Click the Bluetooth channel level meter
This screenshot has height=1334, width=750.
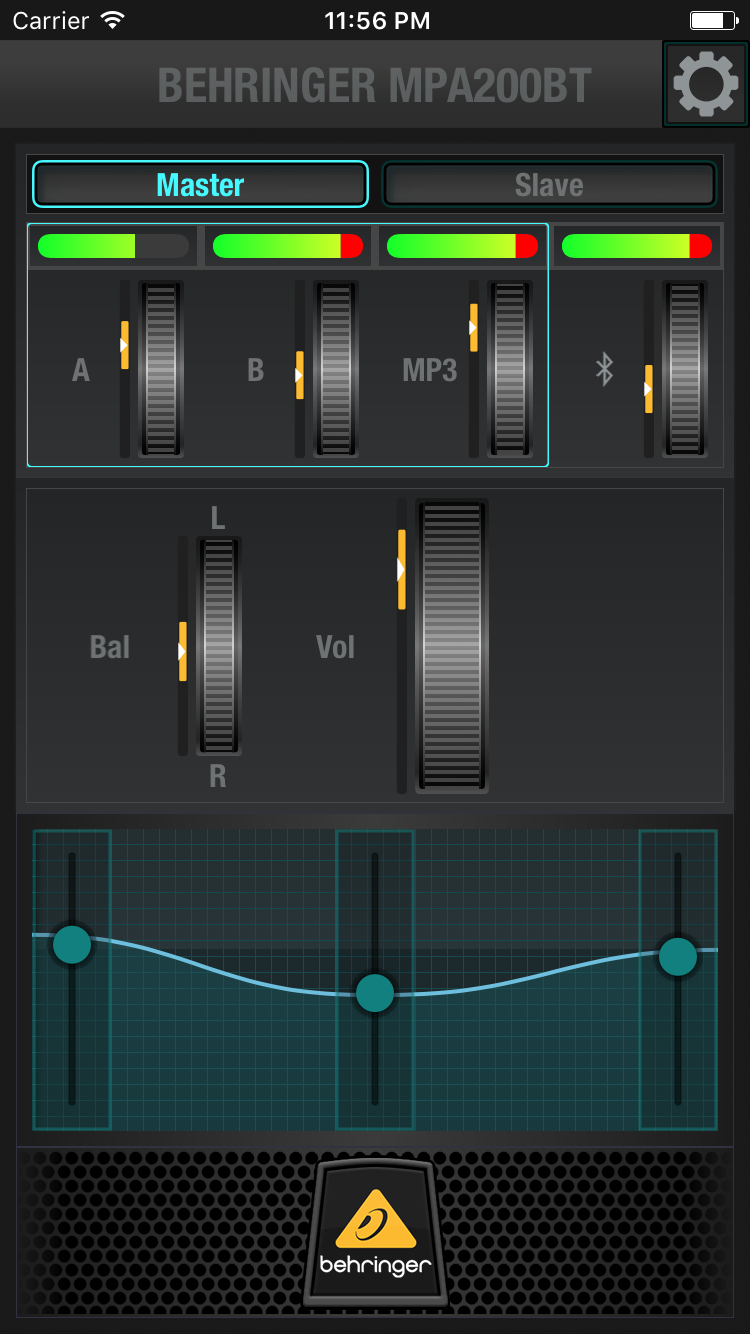coord(637,246)
